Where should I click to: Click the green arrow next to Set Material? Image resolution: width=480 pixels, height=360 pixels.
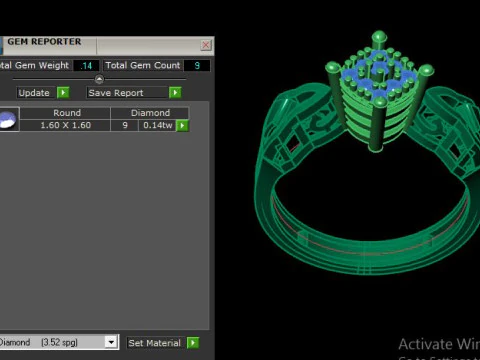coord(193,343)
